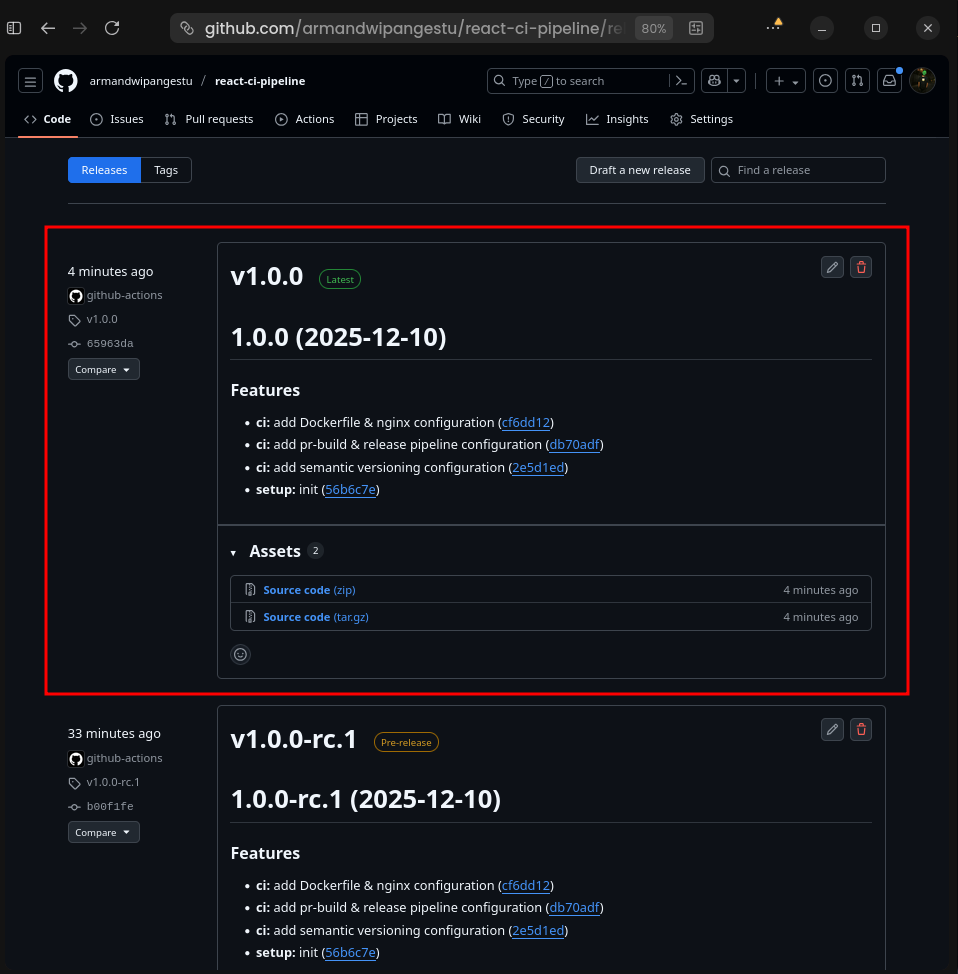Click the Draft a new release button

click(640, 170)
